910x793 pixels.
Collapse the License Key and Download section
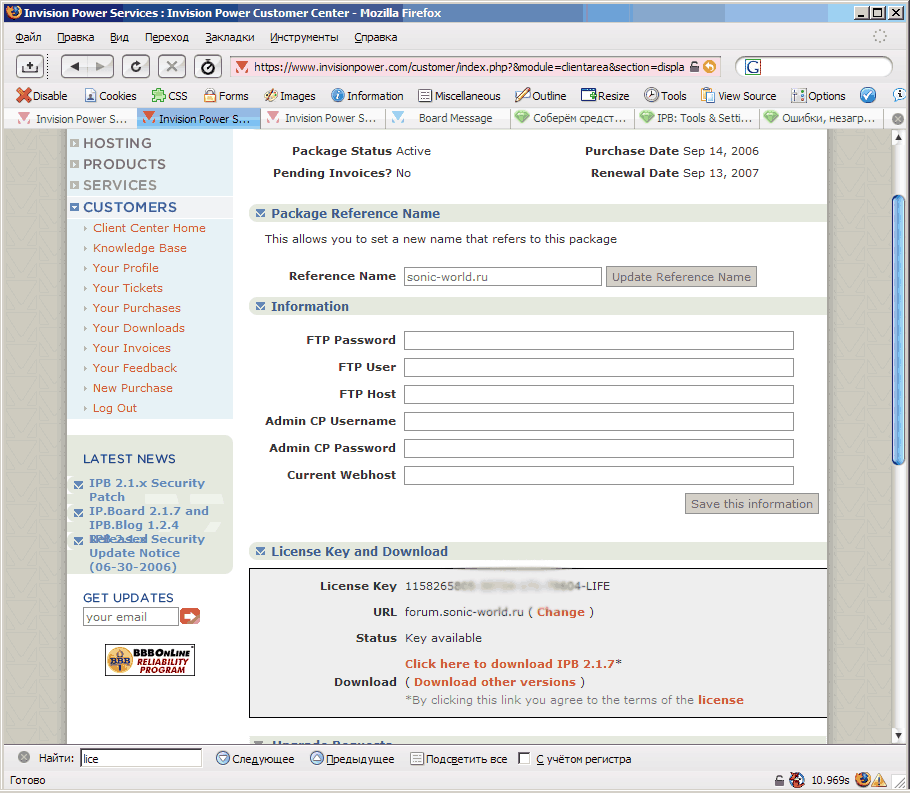click(x=260, y=552)
